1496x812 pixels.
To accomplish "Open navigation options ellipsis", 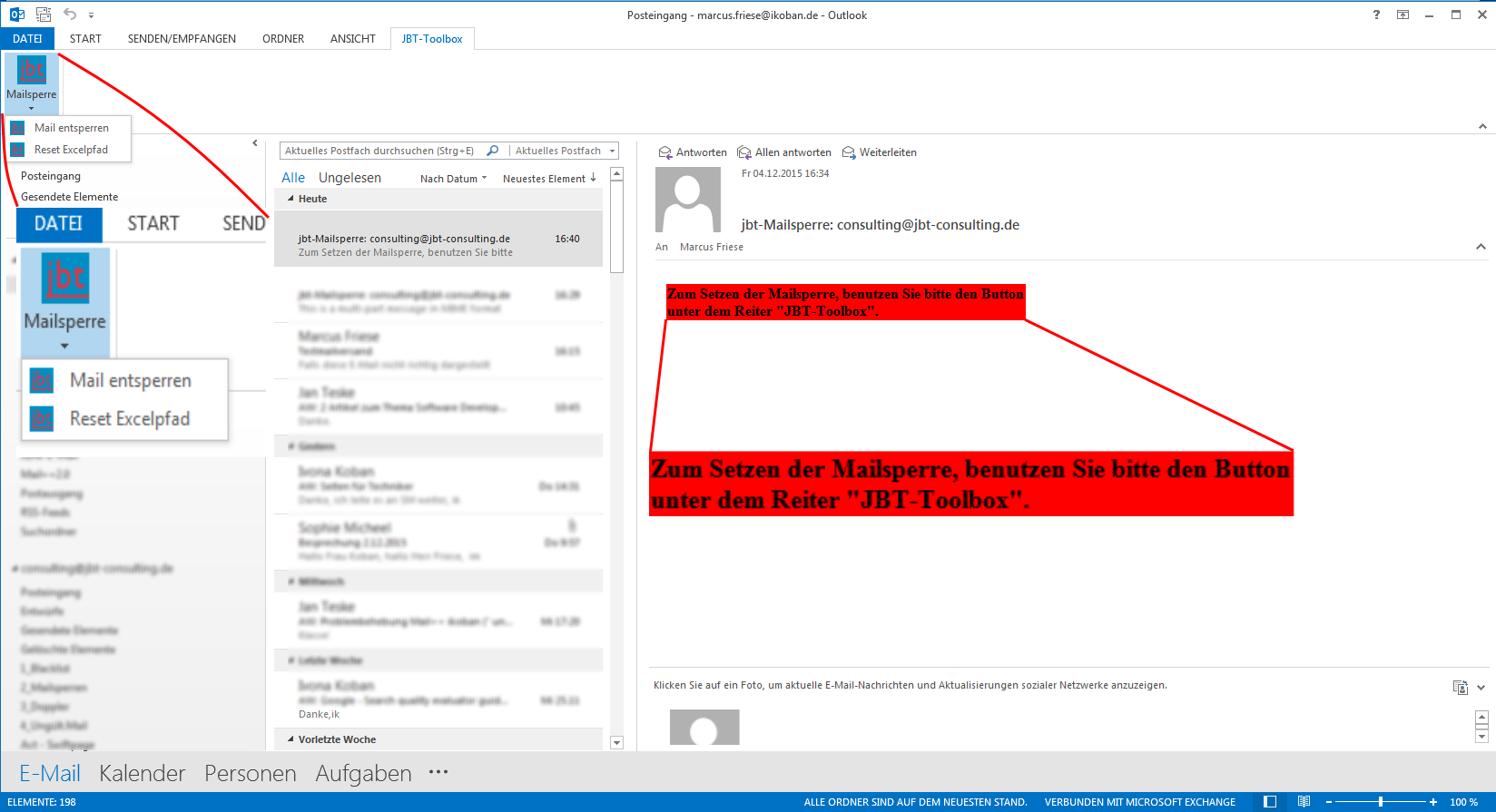I will [x=438, y=772].
